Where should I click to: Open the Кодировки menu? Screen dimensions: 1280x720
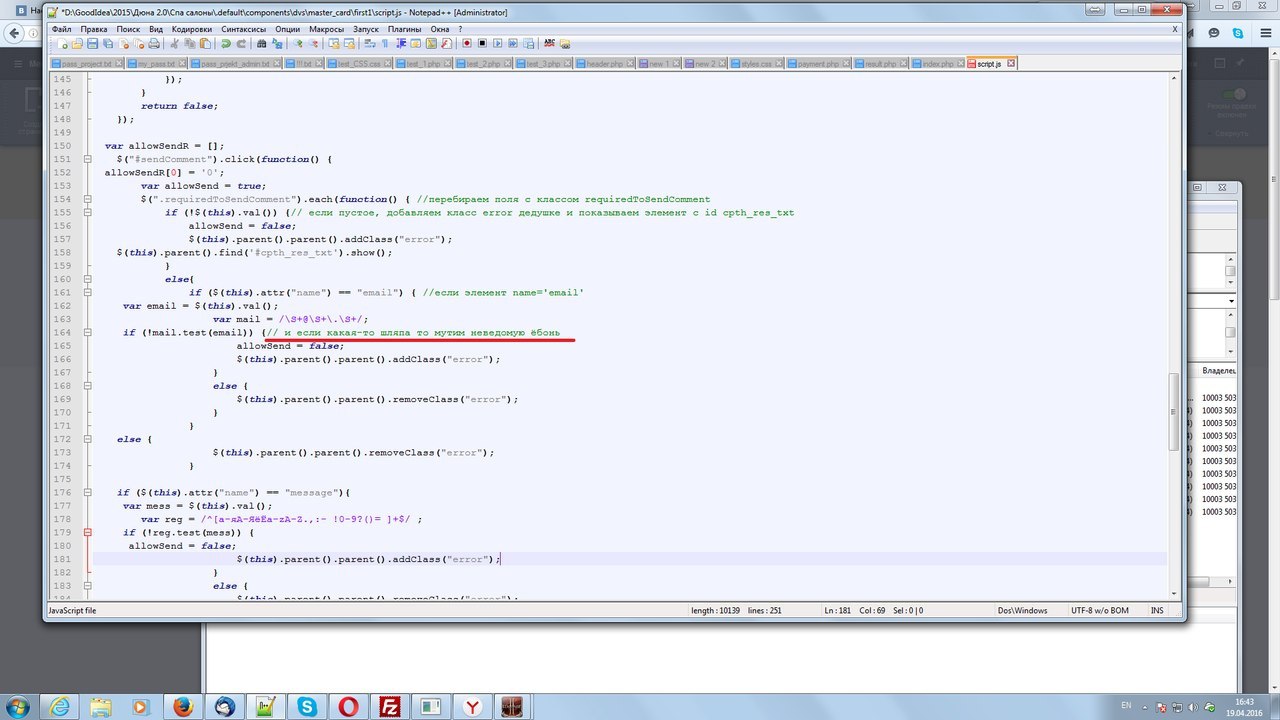click(191, 29)
